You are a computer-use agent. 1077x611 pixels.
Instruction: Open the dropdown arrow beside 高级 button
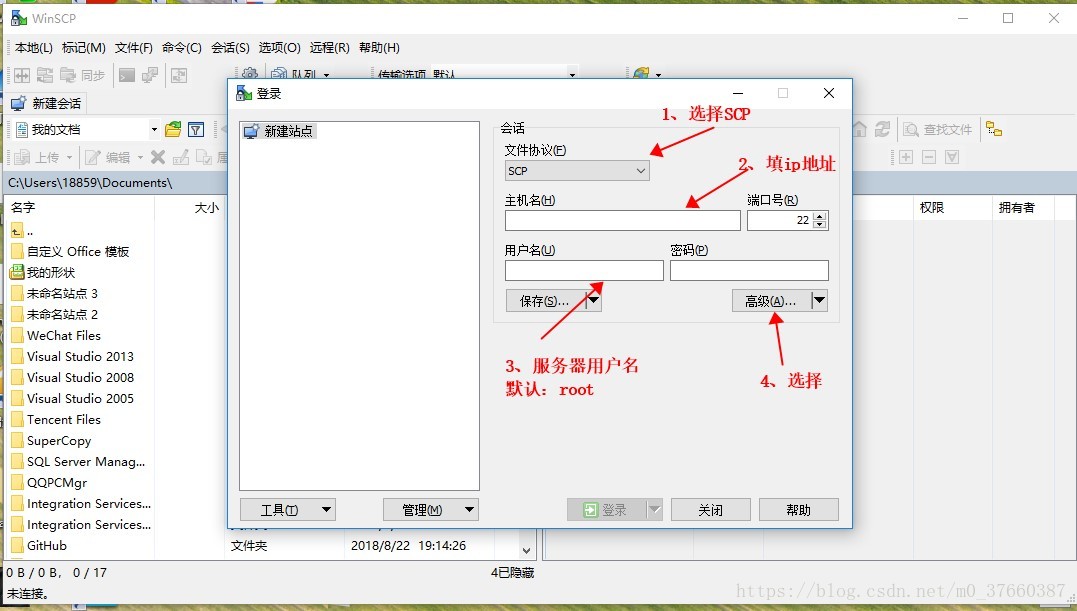coord(819,301)
